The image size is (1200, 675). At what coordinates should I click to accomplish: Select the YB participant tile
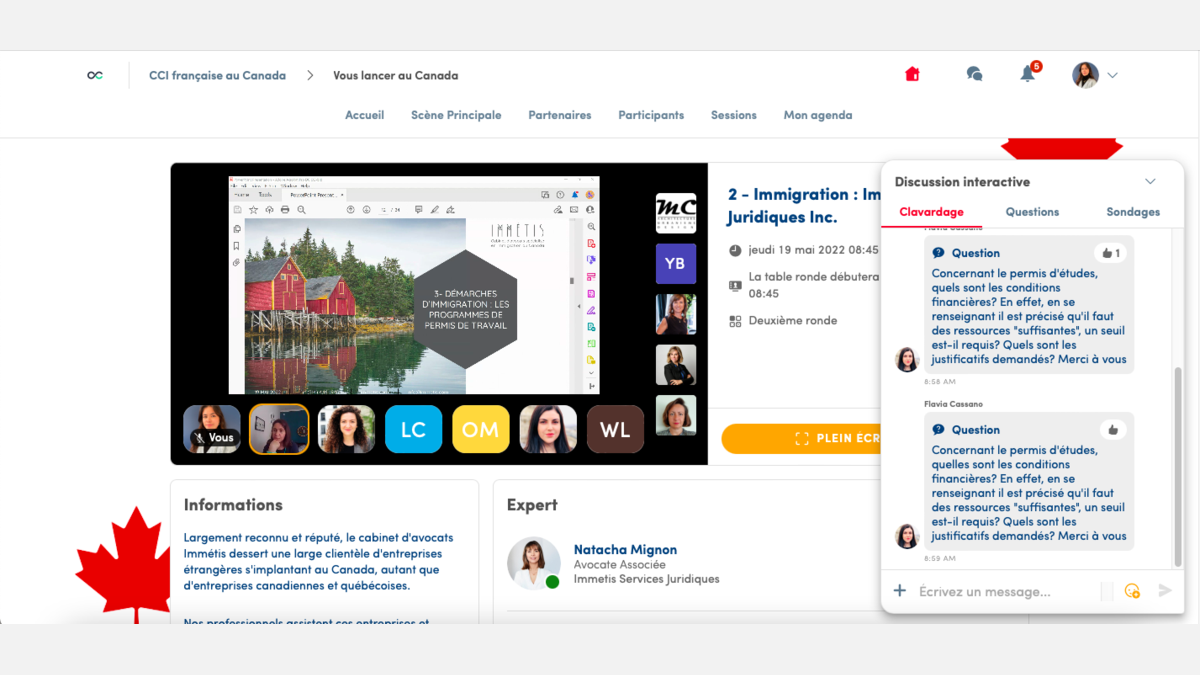coord(675,264)
